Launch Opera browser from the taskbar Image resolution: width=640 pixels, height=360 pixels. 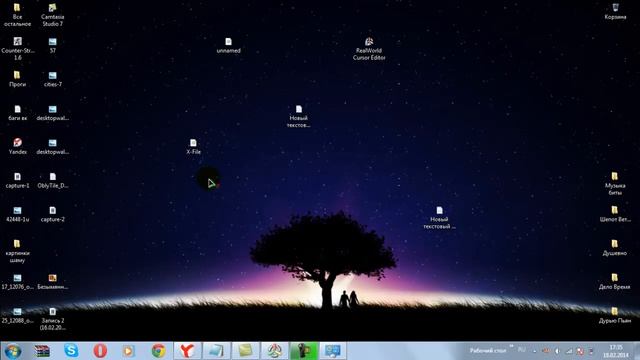coord(100,351)
